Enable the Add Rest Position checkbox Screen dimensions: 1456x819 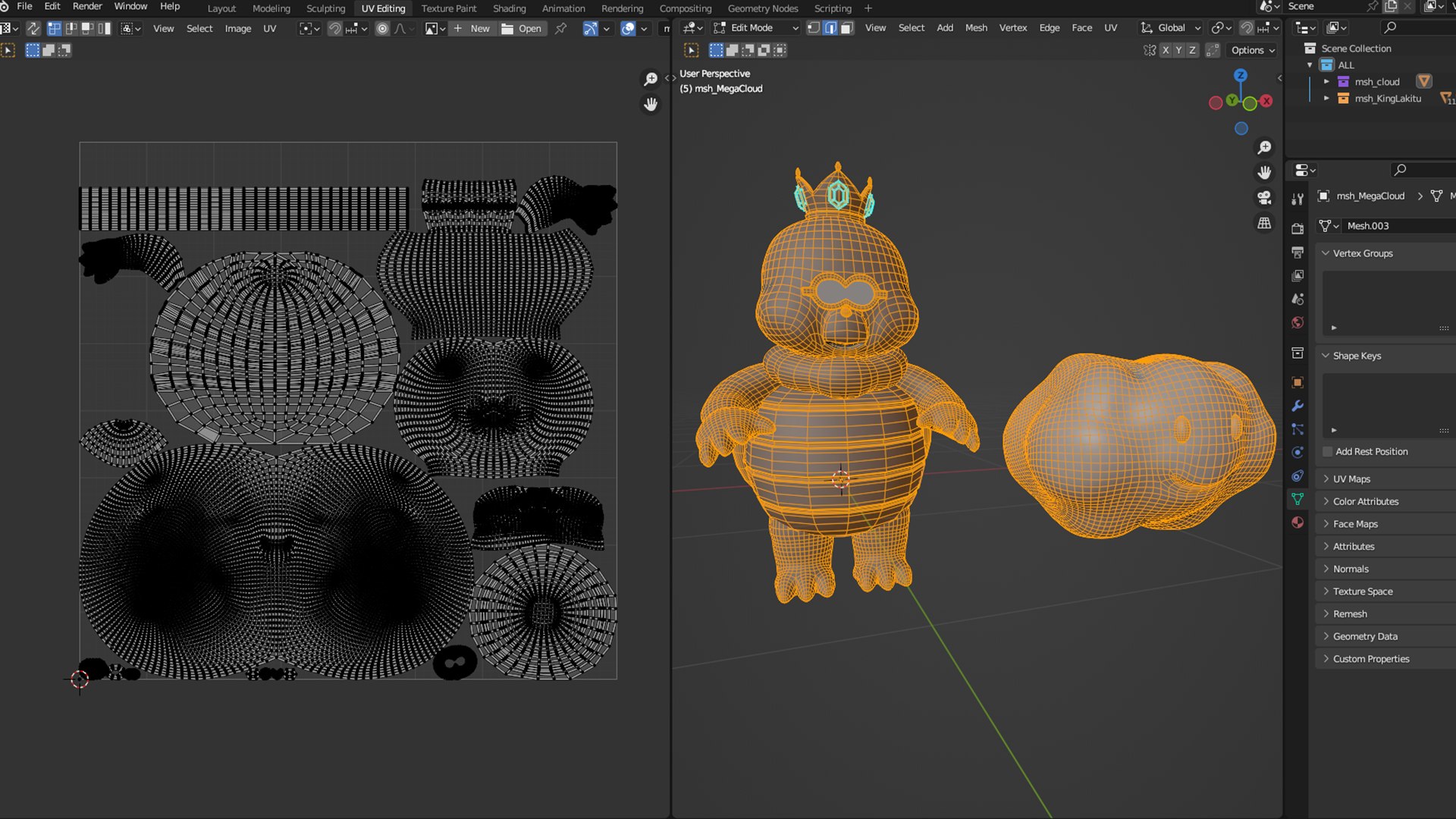pyautogui.click(x=1328, y=452)
